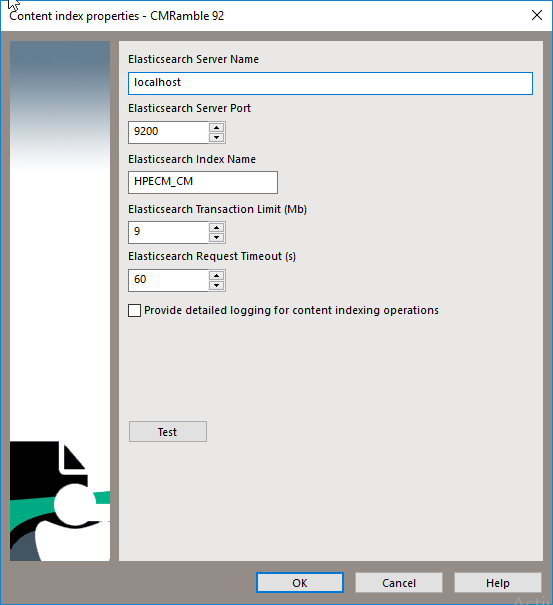Increase the Request Timeout value
The image size is (553, 605).
(x=216, y=275)
